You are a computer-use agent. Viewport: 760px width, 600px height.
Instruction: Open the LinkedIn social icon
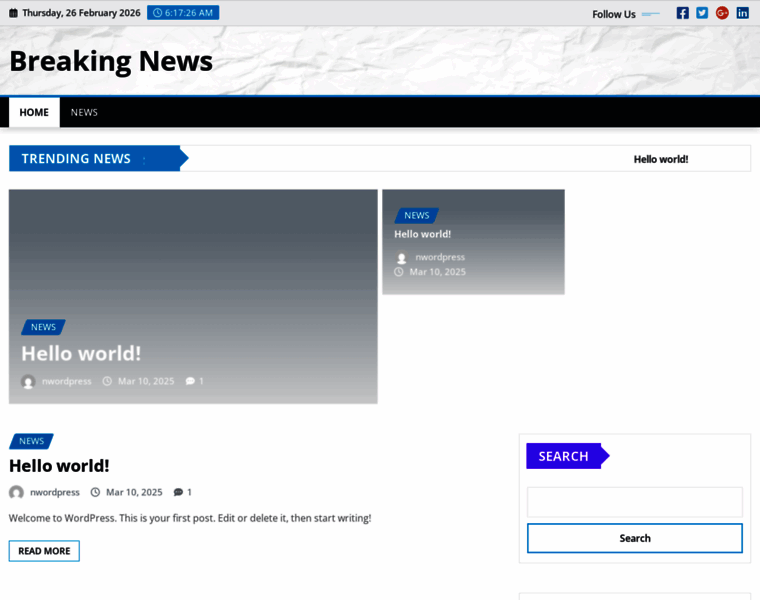pos(742,13)
